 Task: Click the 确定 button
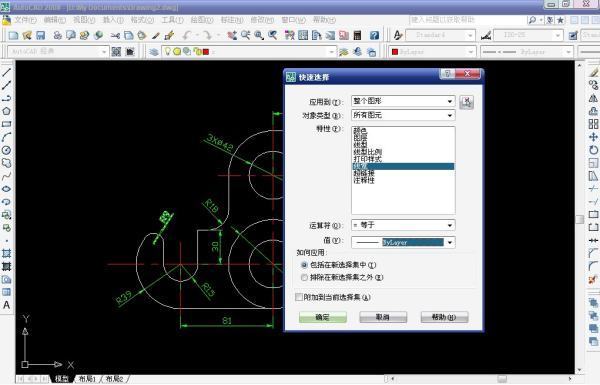tap(323, 317)
